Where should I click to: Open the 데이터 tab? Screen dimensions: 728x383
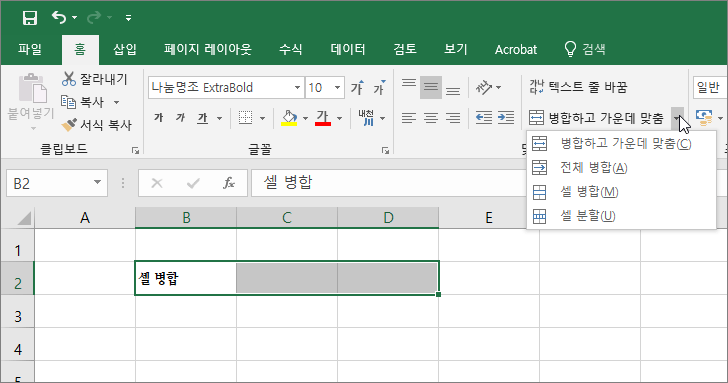(x=348, y=49)
